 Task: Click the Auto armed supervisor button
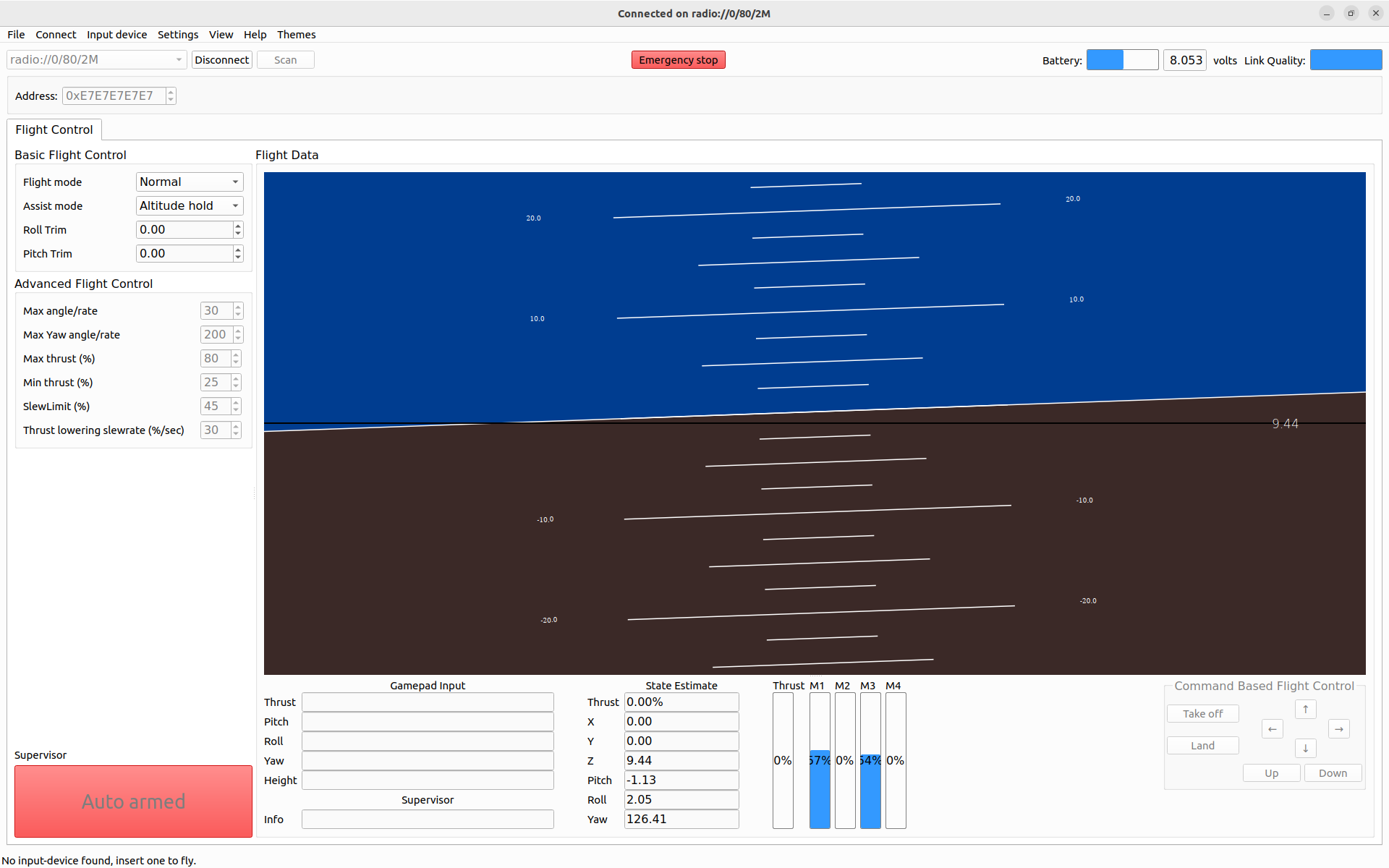133,801
